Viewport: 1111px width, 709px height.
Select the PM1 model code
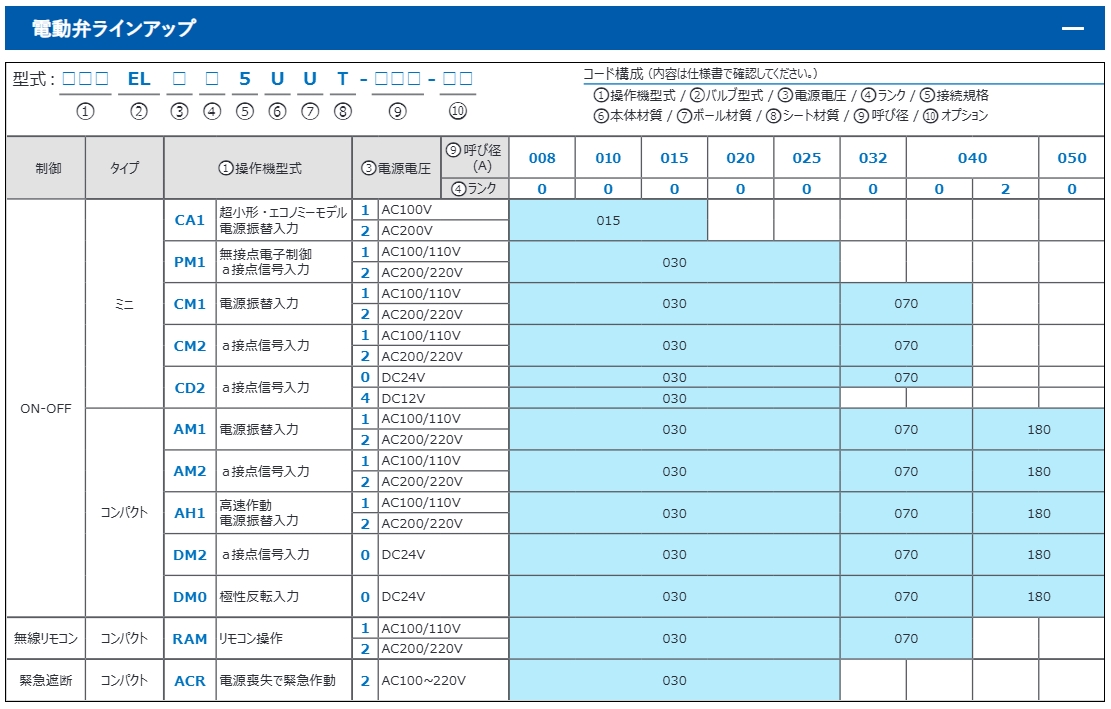(190, 262)
